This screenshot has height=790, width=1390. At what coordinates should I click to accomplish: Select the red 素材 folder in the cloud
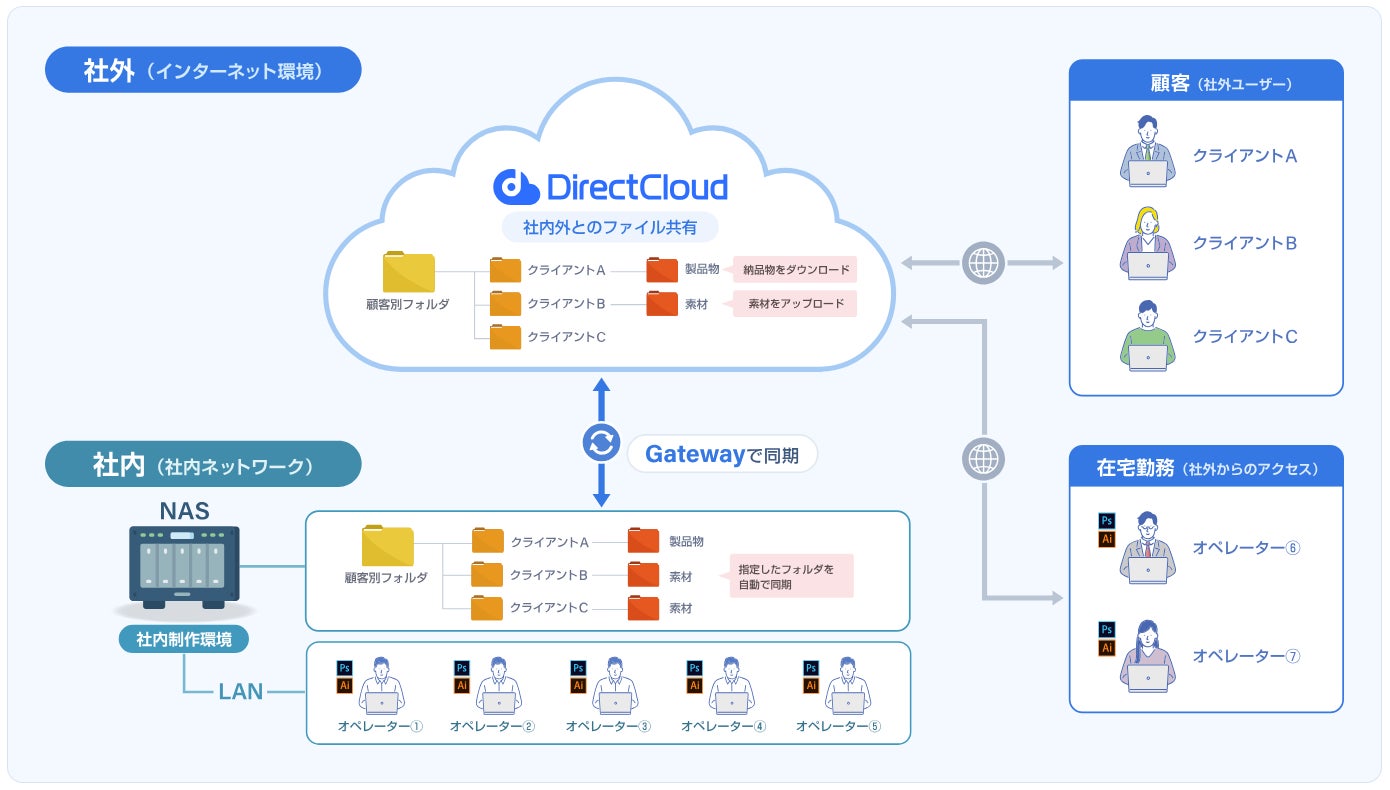tap(662, 303)
